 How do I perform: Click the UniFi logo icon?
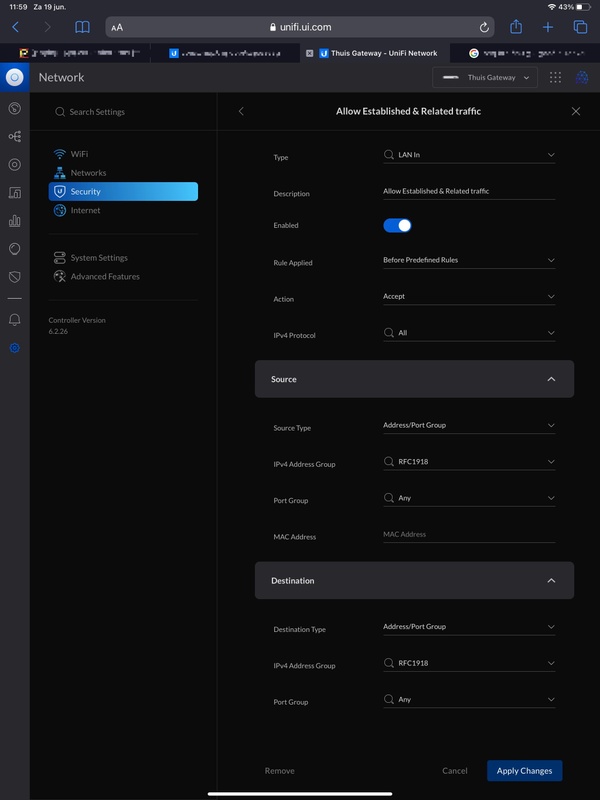(14, 77)
